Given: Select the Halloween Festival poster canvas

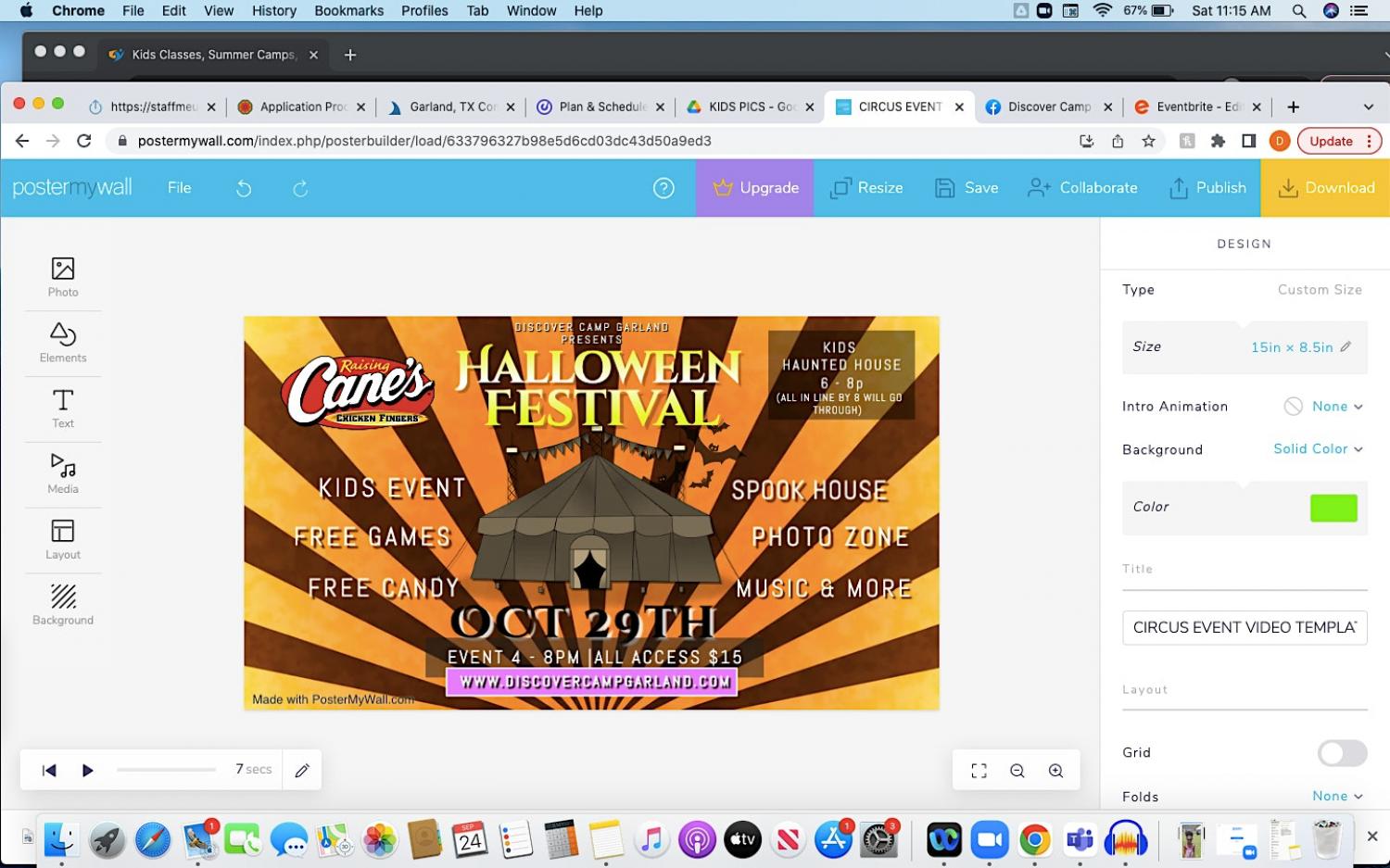Looking at the screenshot, I should [x=591, y=513].
